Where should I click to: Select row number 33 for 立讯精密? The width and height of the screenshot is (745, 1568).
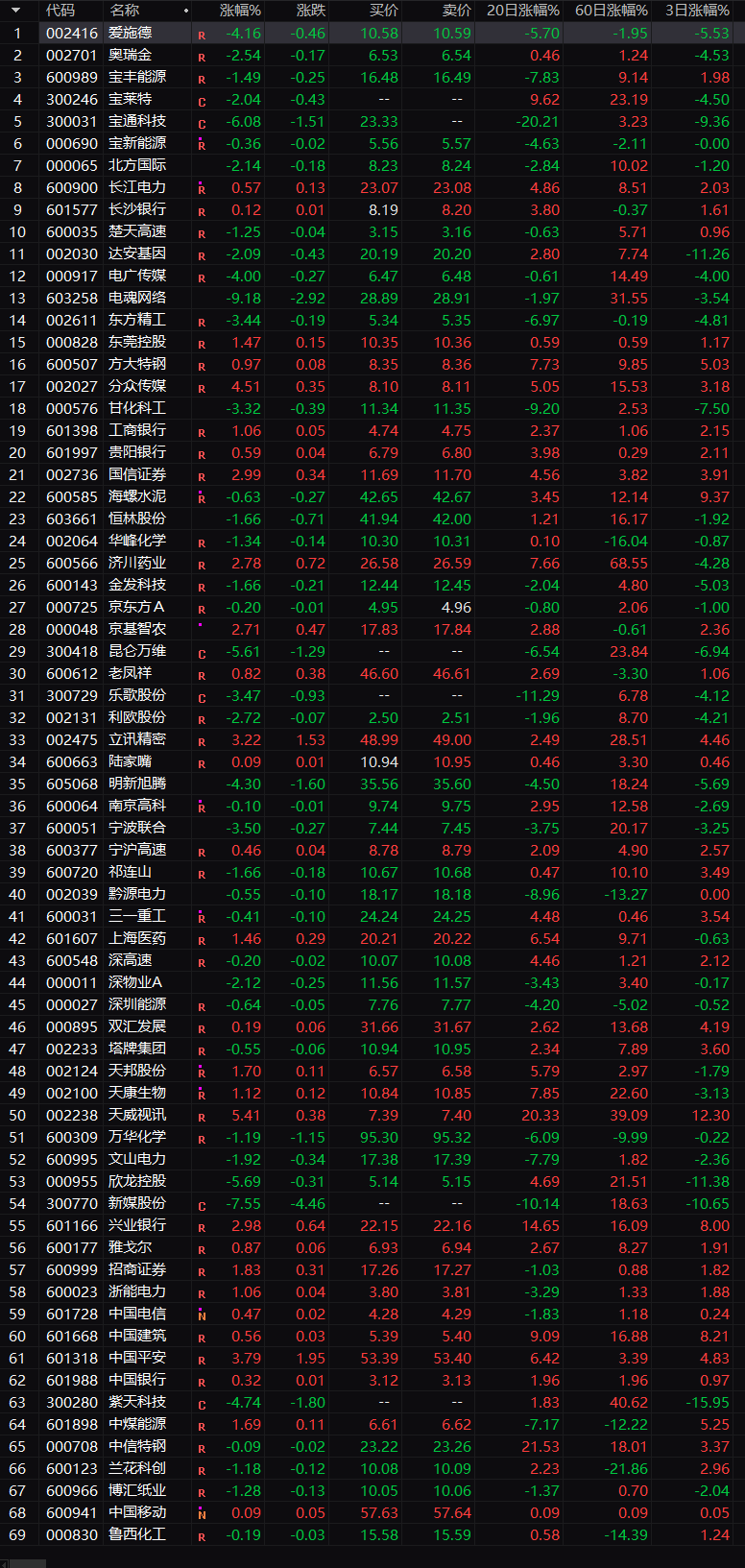point(17,739)
